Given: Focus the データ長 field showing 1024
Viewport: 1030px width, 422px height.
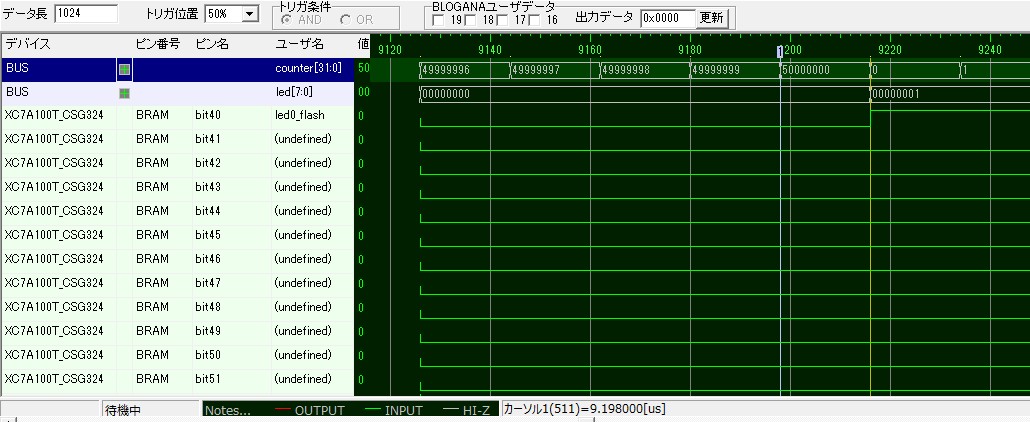Looking at the screenshot, I should 85,14.
